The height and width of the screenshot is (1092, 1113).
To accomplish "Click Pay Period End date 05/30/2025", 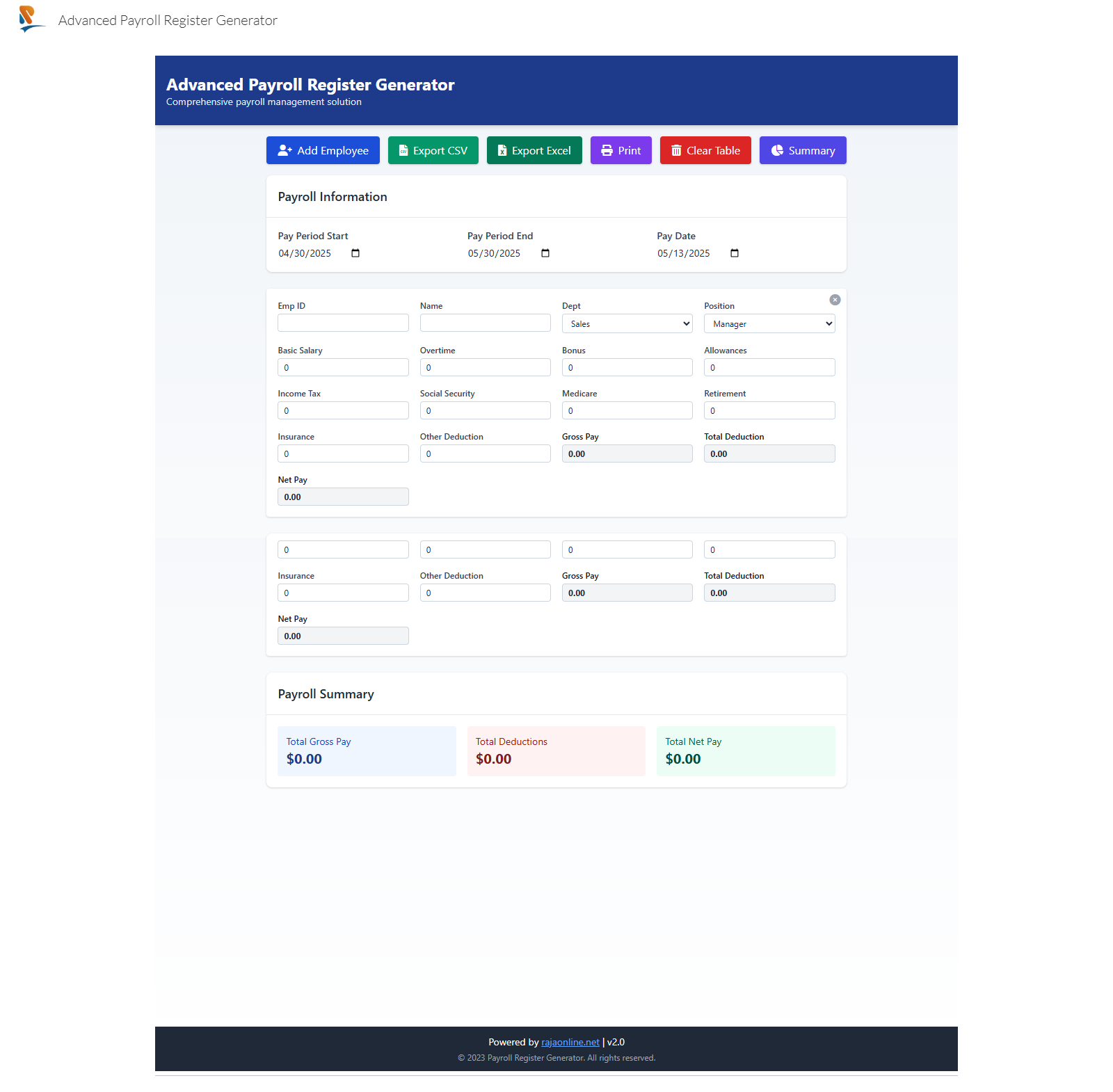I will pyautogui.click(x=494, y=253).
